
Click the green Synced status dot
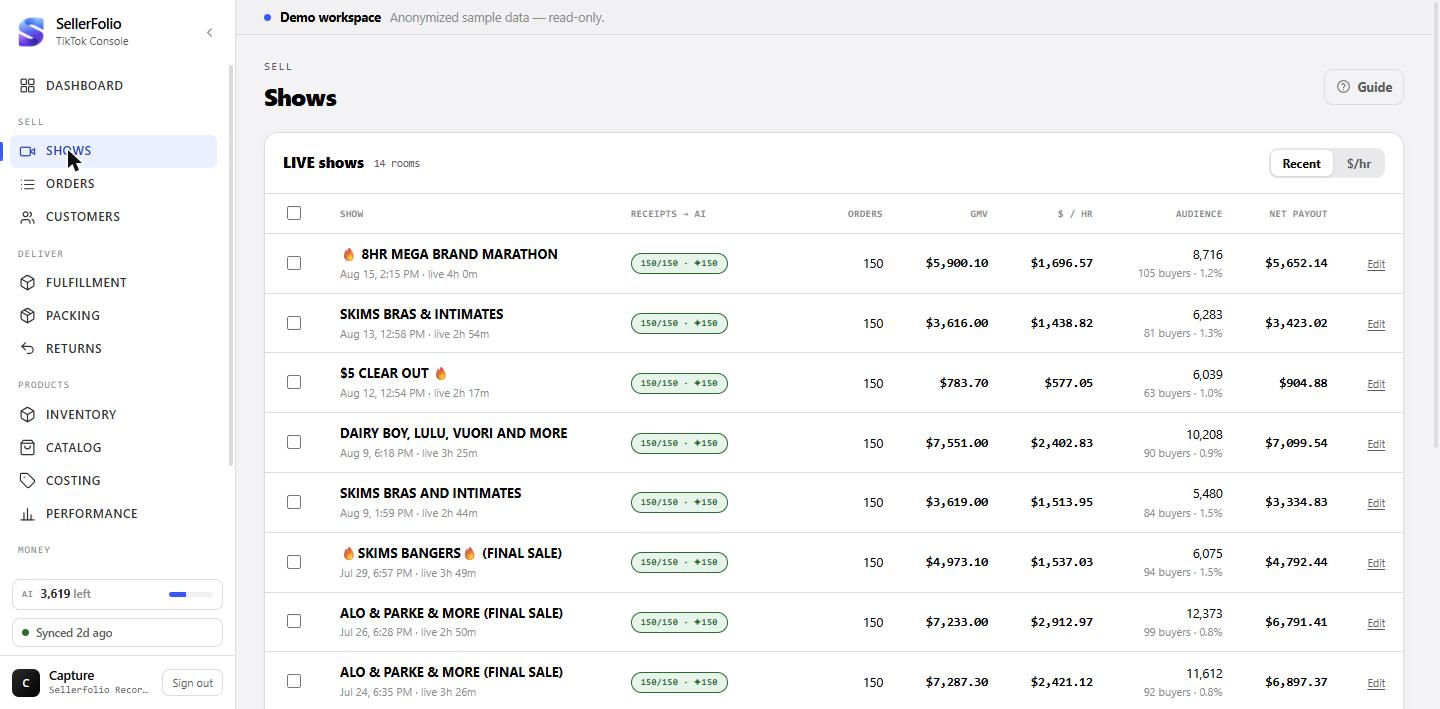[x=26, y=633]
